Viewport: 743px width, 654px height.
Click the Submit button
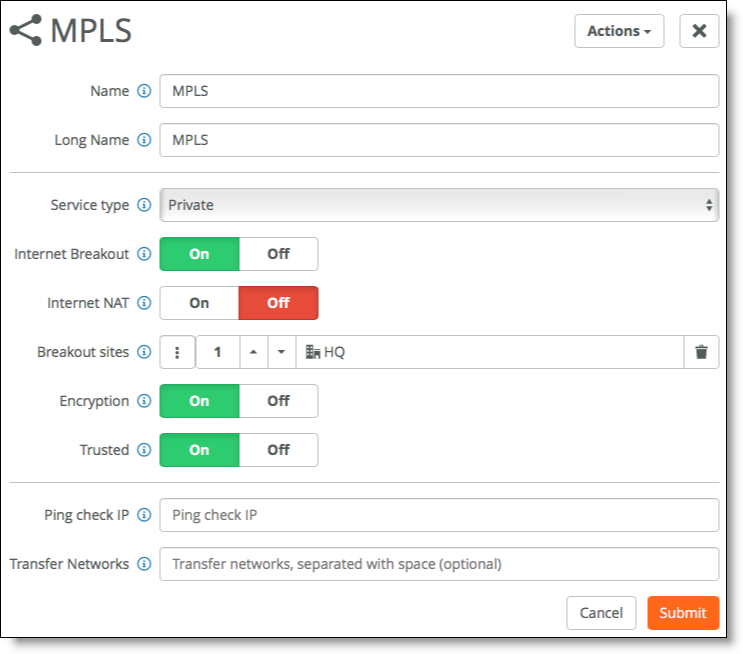tap(683, 613)
